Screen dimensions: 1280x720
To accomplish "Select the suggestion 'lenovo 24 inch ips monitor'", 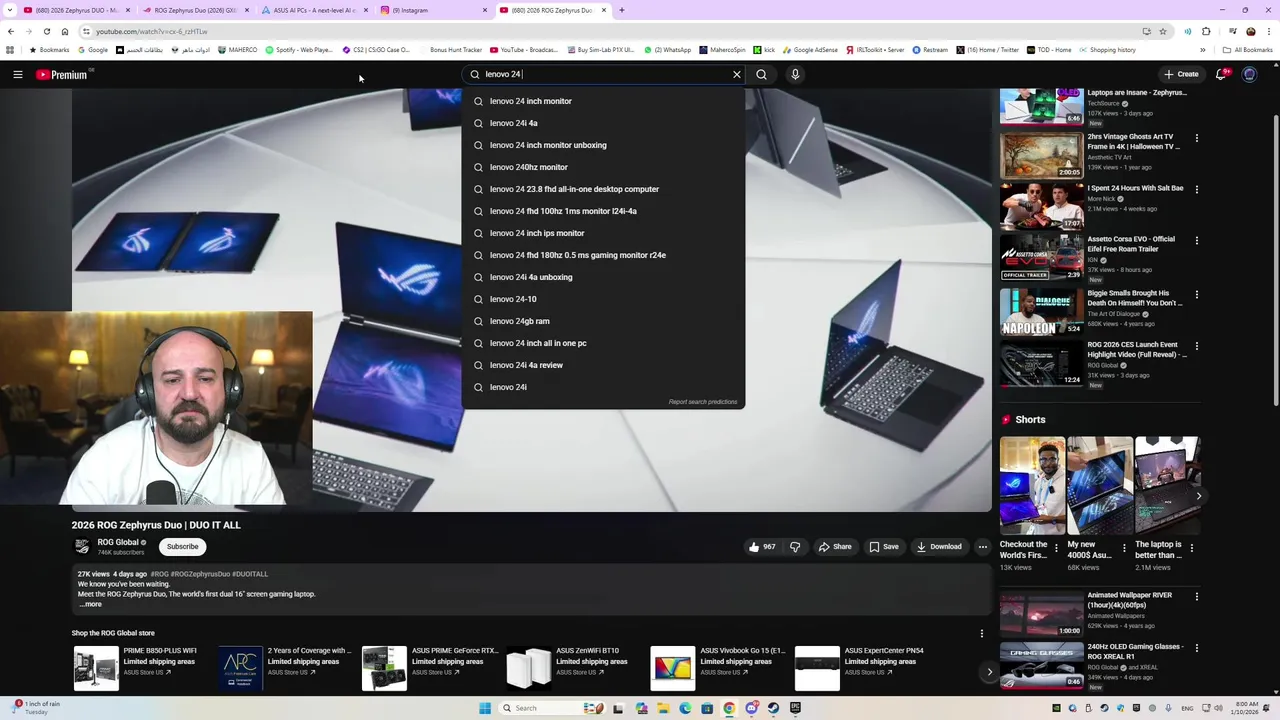I will click(x=603, y=233).
